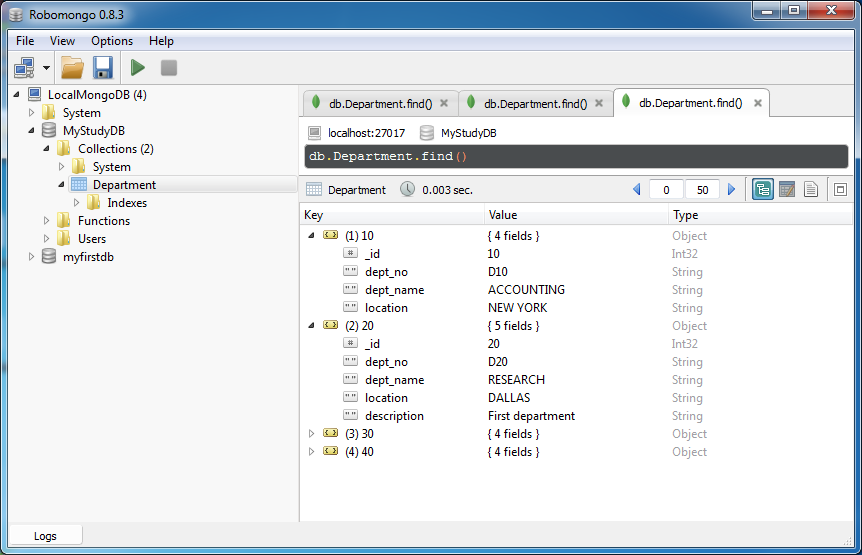Screen dimensions: 862x555
Task: Select the description row First department
Action: 576,416
